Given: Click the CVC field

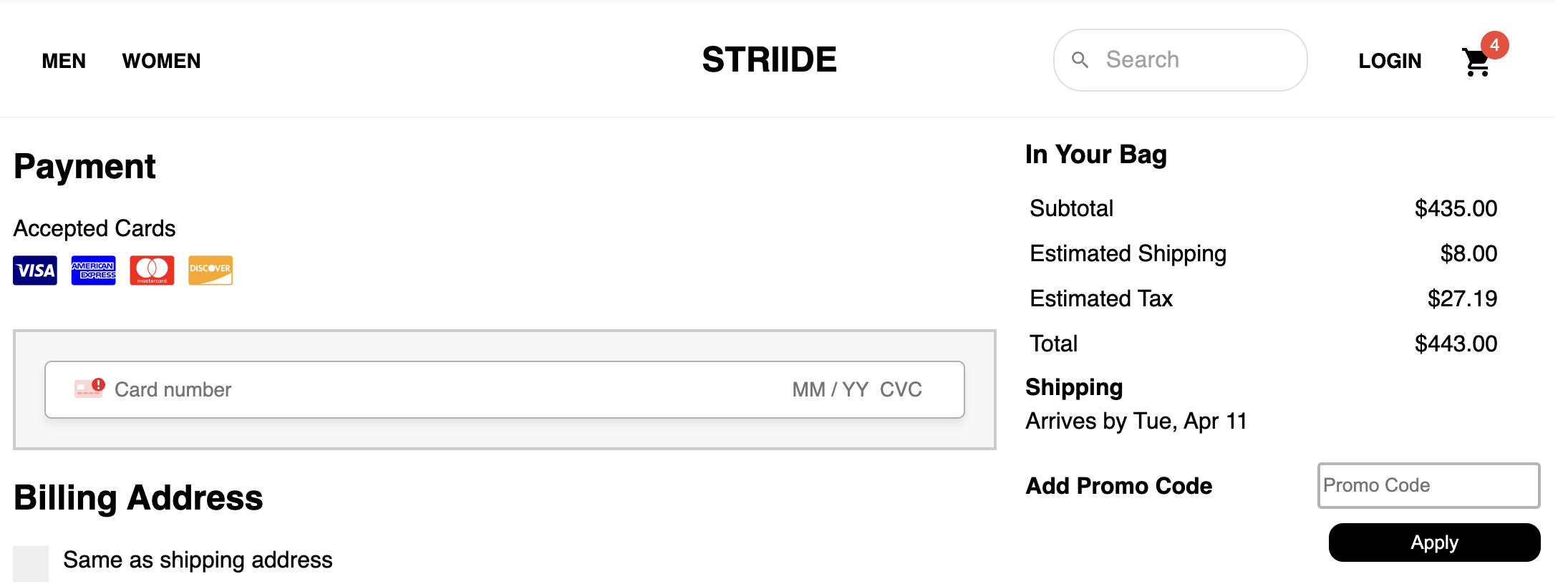Looking at the screenshot, I should coord(901,389).
